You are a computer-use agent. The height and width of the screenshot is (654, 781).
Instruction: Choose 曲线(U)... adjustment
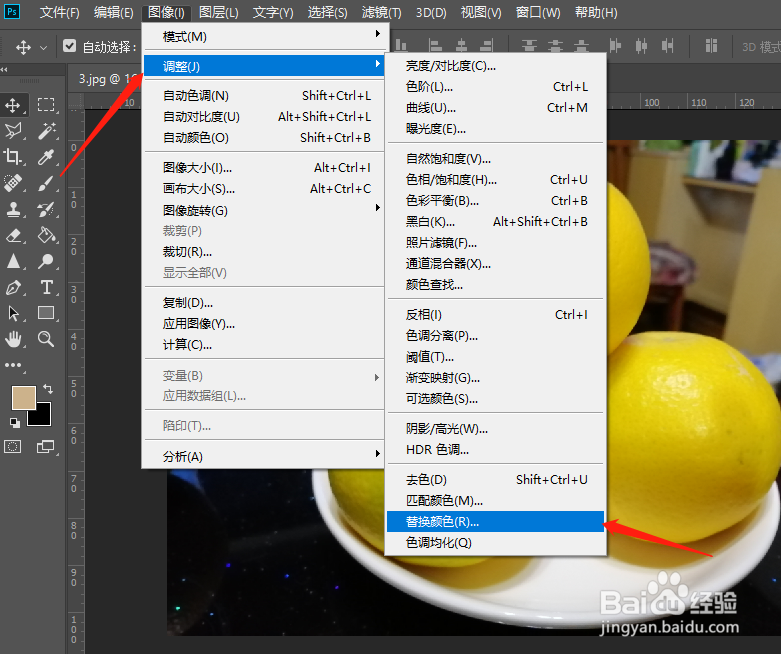click(x=496, y=108)
